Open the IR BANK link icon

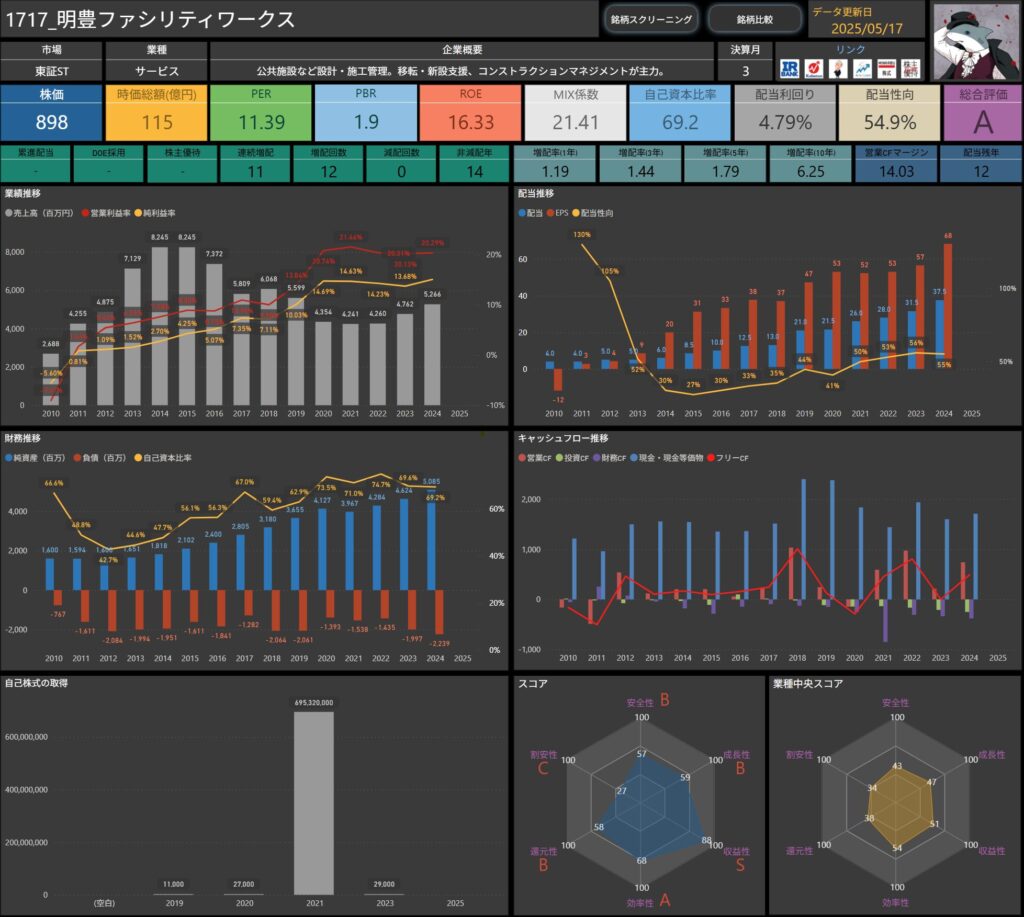789,69
